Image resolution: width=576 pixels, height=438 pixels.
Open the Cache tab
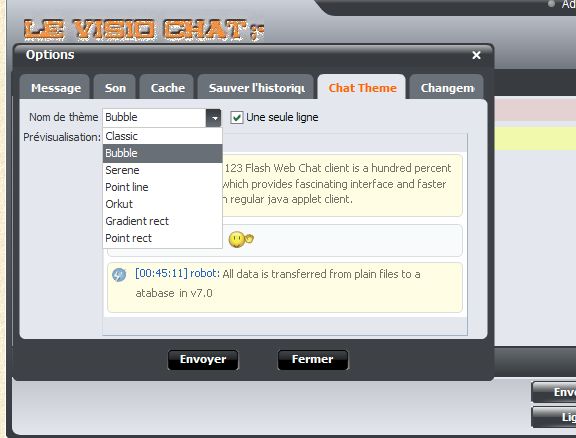coord(167,87)
